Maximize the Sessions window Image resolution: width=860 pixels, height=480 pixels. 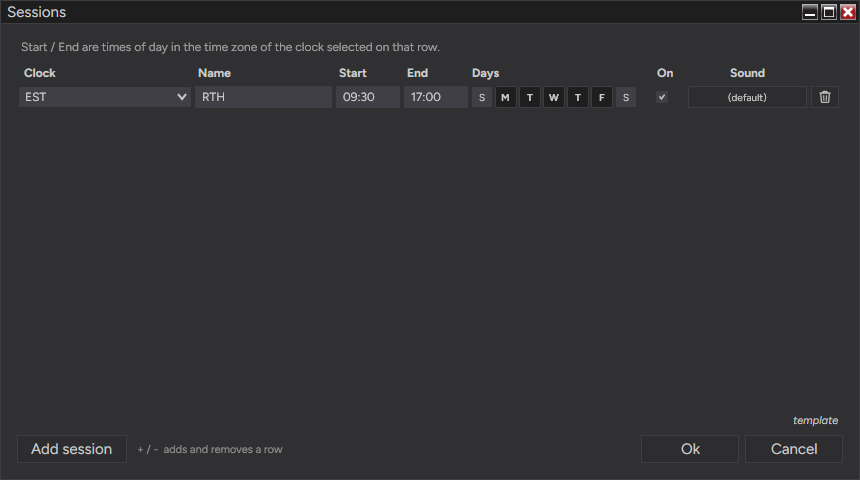(x=829, y=12)
